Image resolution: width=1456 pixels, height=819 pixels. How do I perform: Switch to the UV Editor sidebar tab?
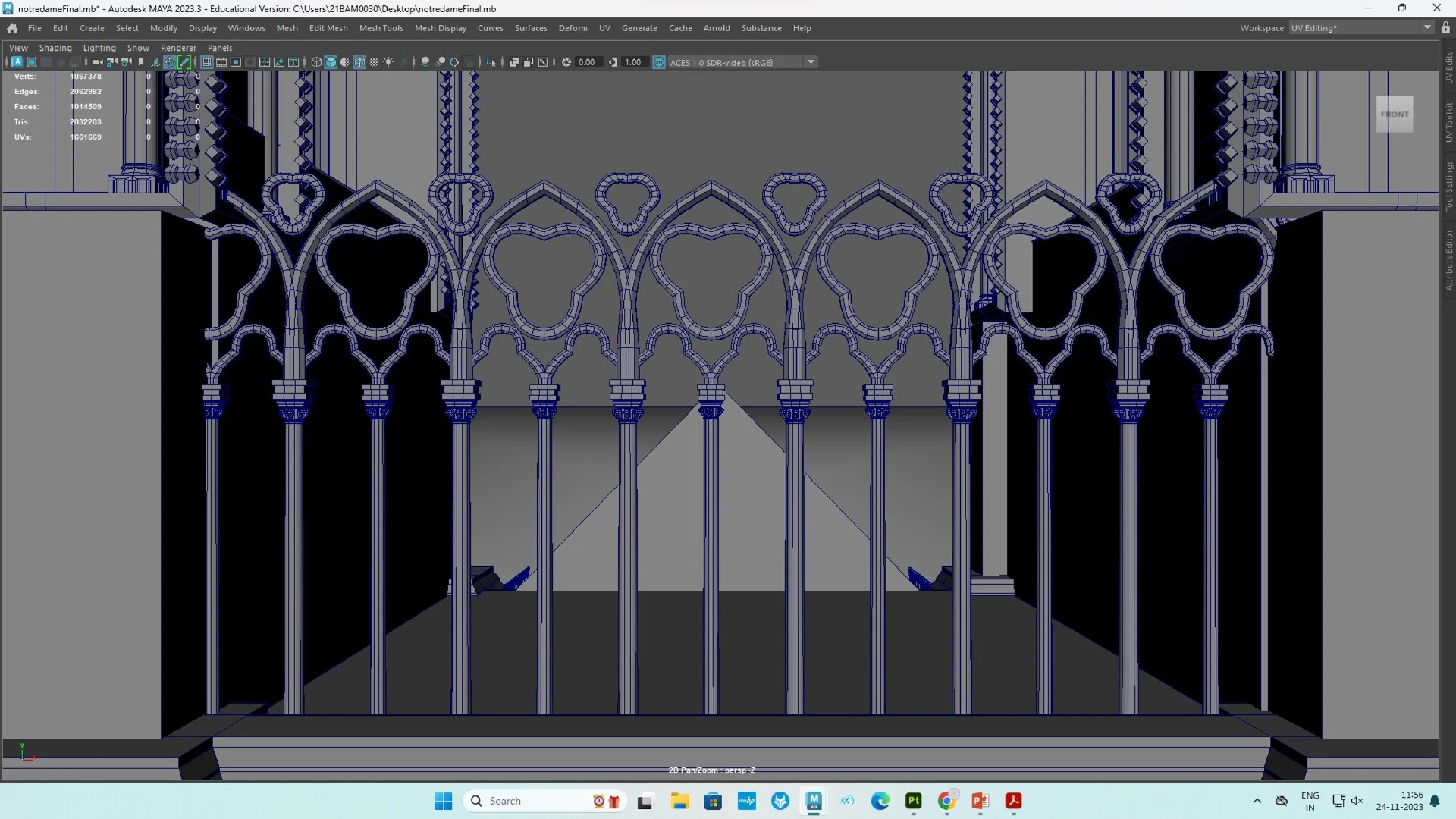pos(1448,64)
